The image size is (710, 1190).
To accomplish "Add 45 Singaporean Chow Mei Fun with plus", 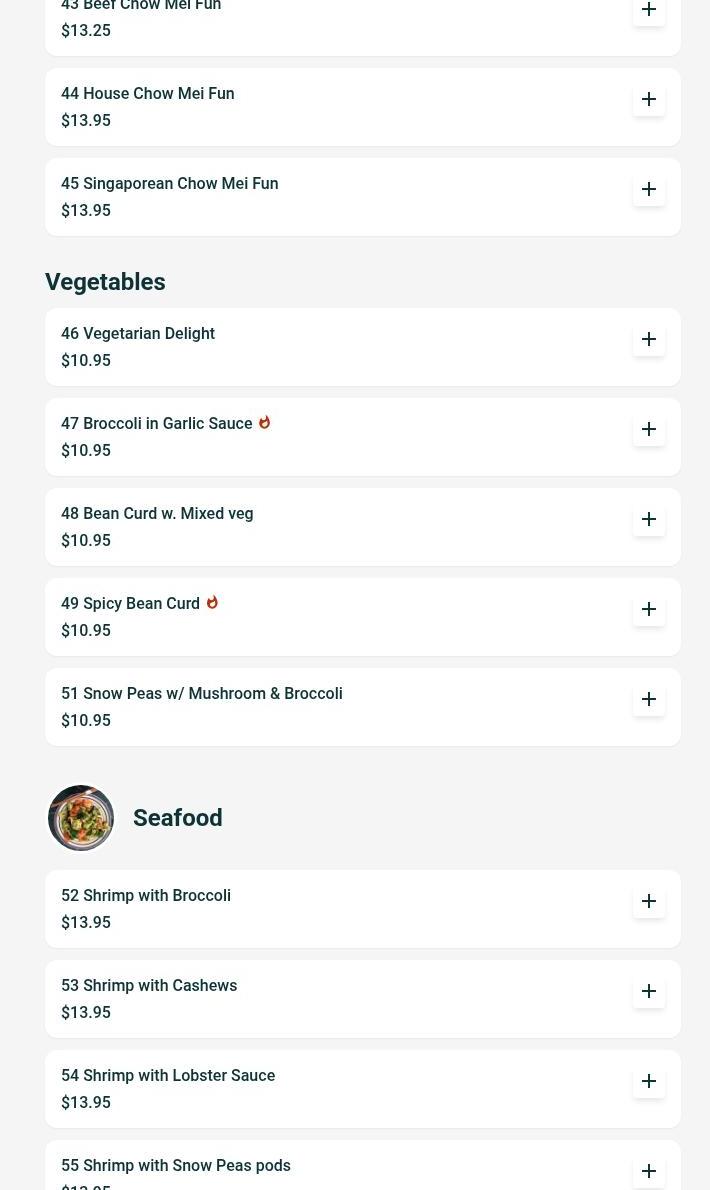I will 649,189.
